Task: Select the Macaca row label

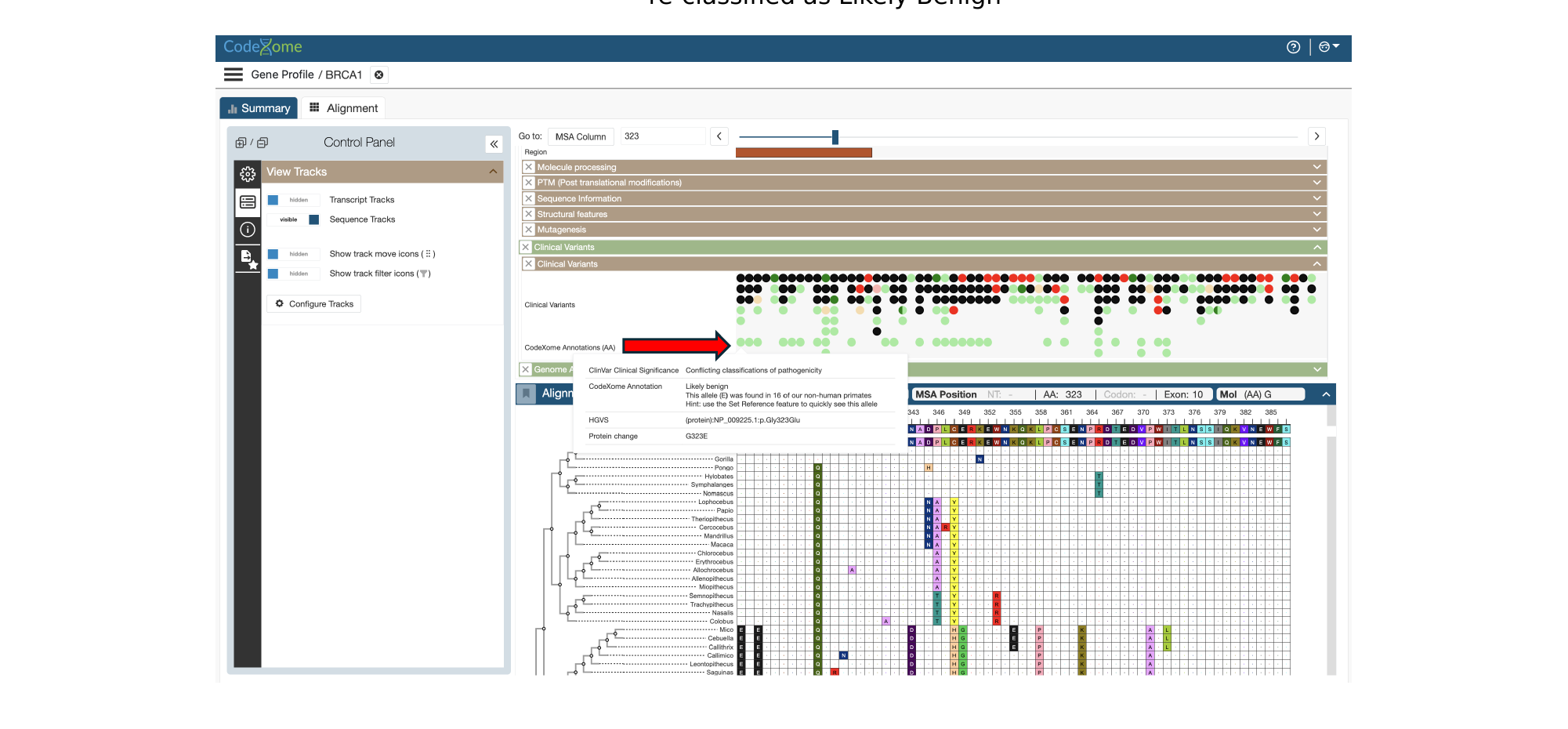Action: [722, 545]
